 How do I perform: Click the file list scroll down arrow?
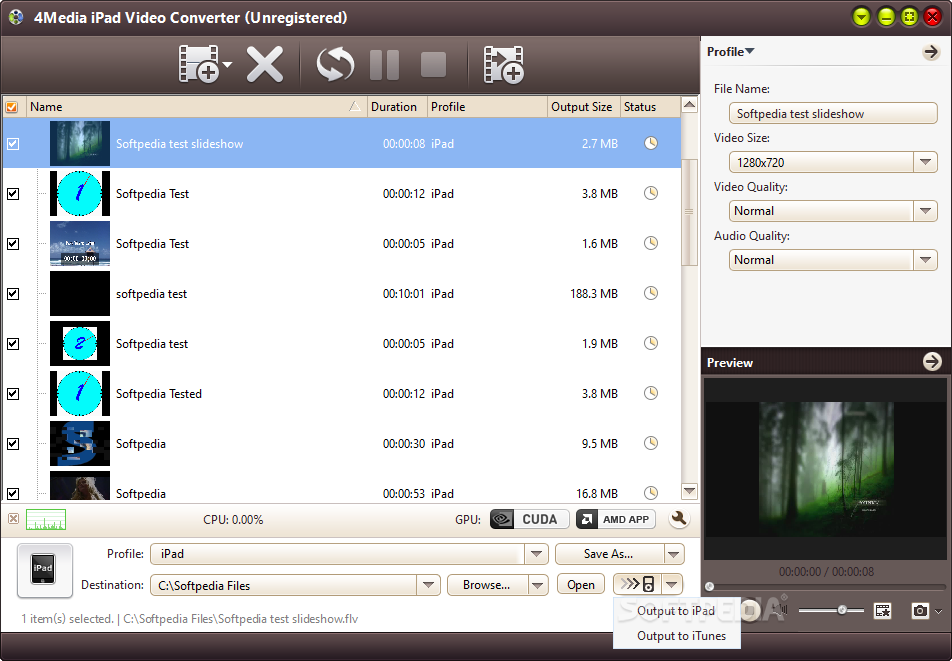click(689, 490)
